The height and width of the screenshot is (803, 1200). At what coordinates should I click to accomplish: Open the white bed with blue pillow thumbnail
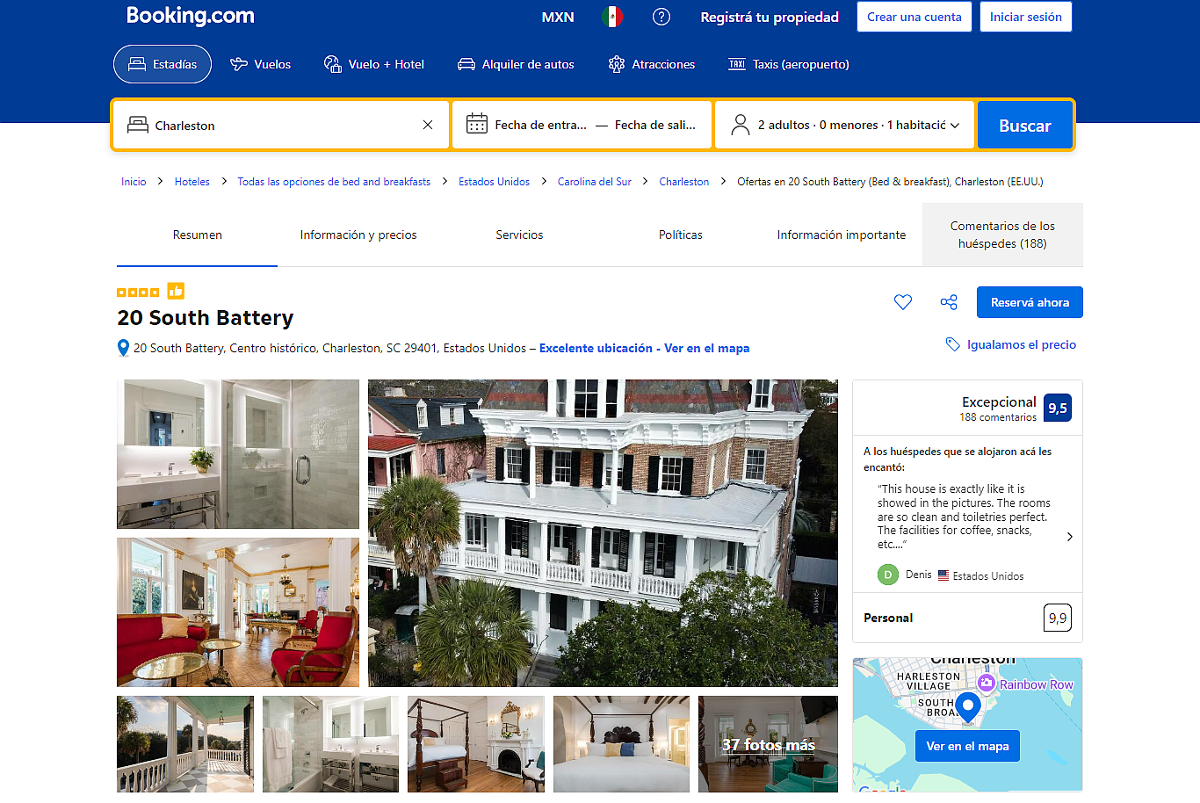pos(621,744)
